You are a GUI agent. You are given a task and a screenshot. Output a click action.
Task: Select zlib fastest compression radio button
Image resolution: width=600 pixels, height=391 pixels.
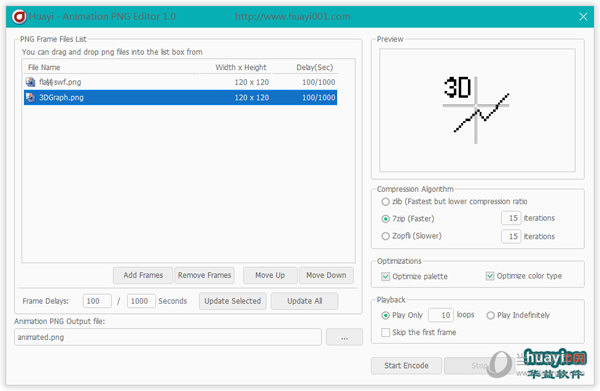(x=385, y=202)
